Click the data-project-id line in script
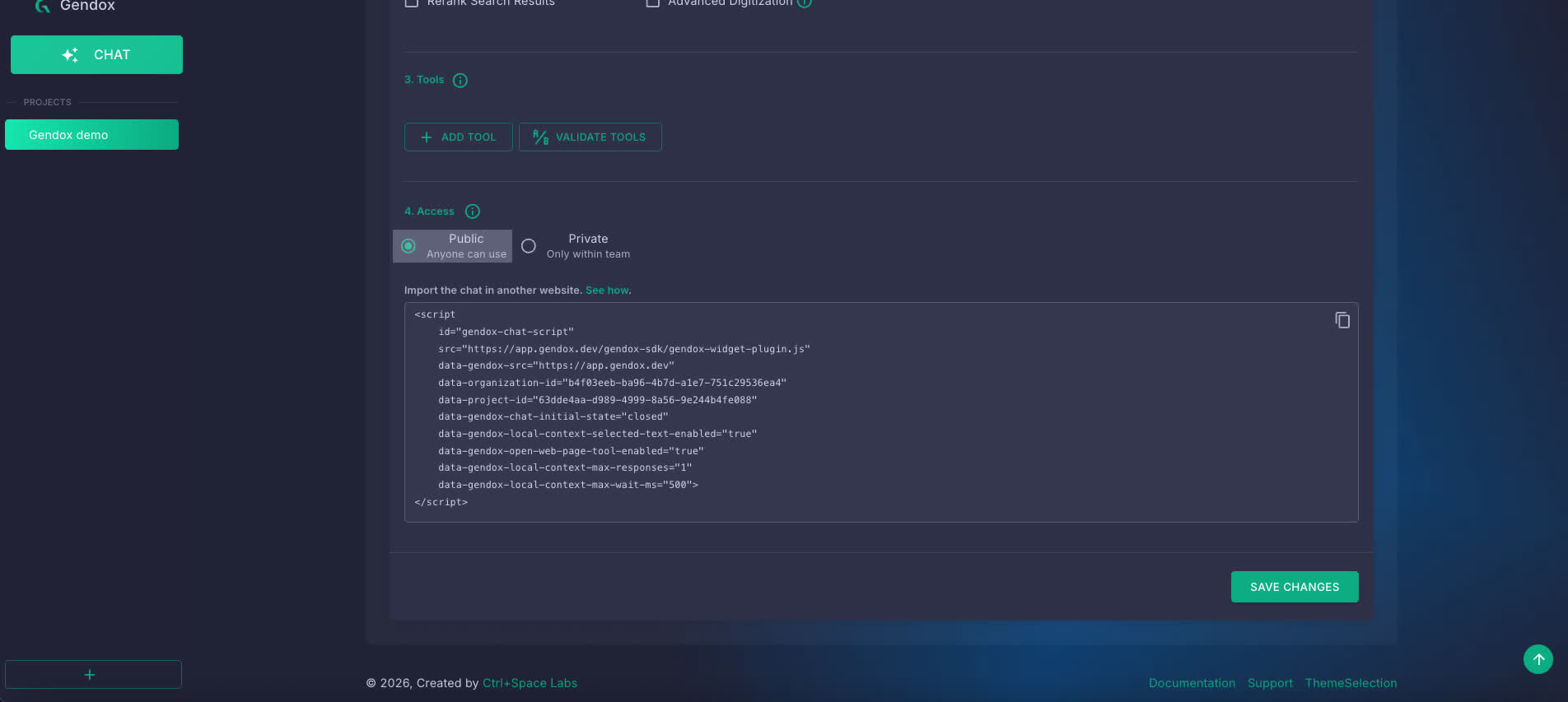The width and height of the screenshot is (1568, 702). pos(597,400)
